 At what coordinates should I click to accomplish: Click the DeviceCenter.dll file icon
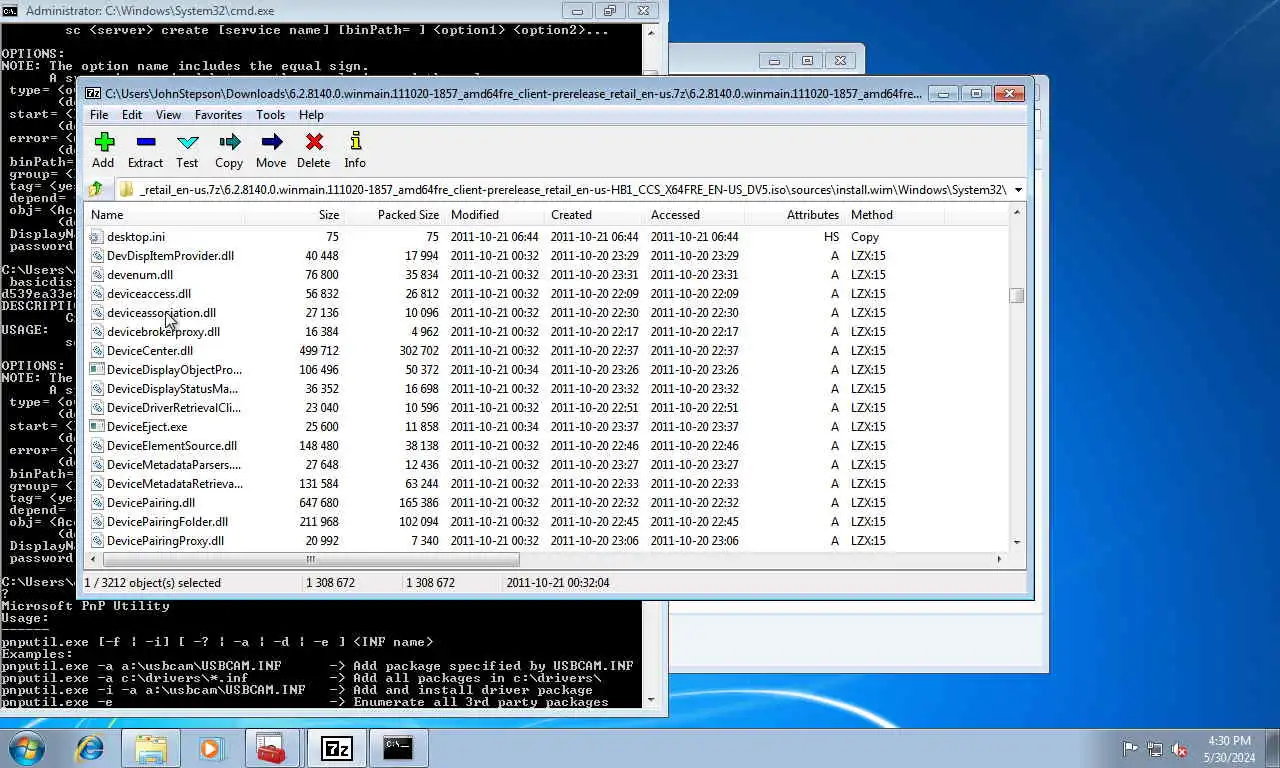[x=97, y=351]
